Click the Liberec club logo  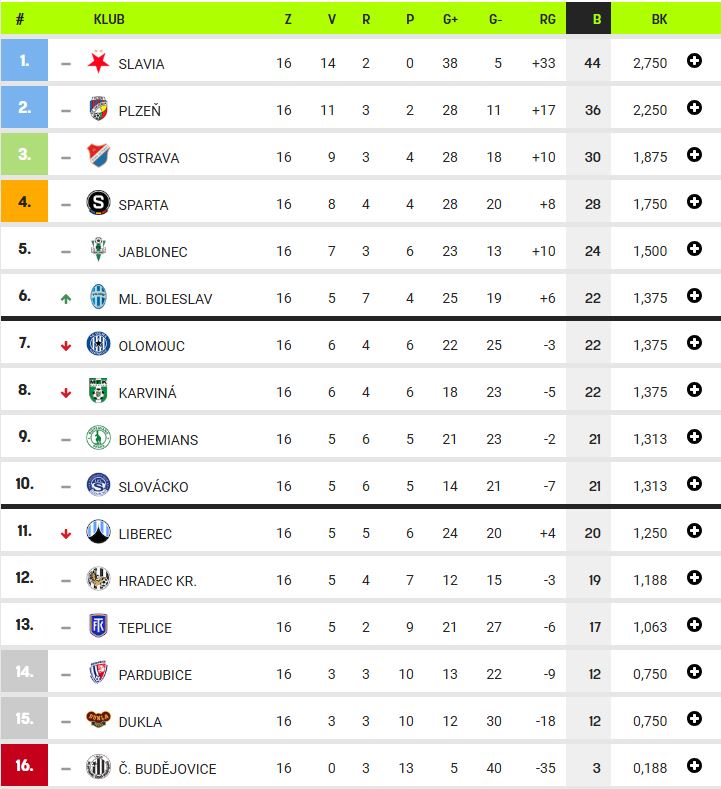(x=98, y=531)
